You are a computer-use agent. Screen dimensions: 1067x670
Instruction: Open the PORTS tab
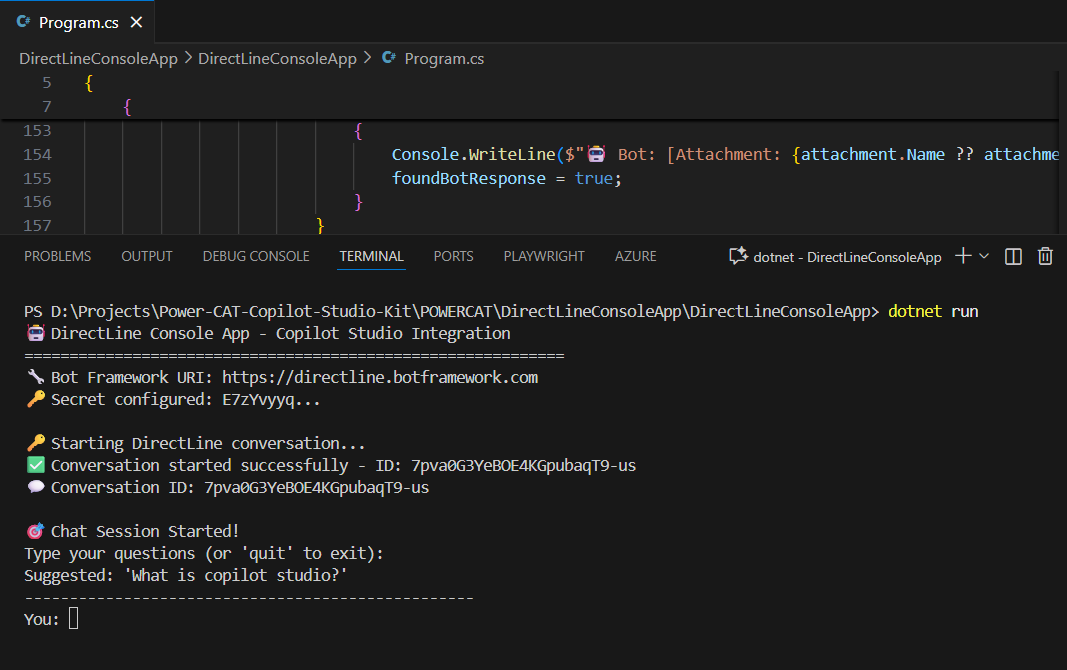click(x=453, y=256)
